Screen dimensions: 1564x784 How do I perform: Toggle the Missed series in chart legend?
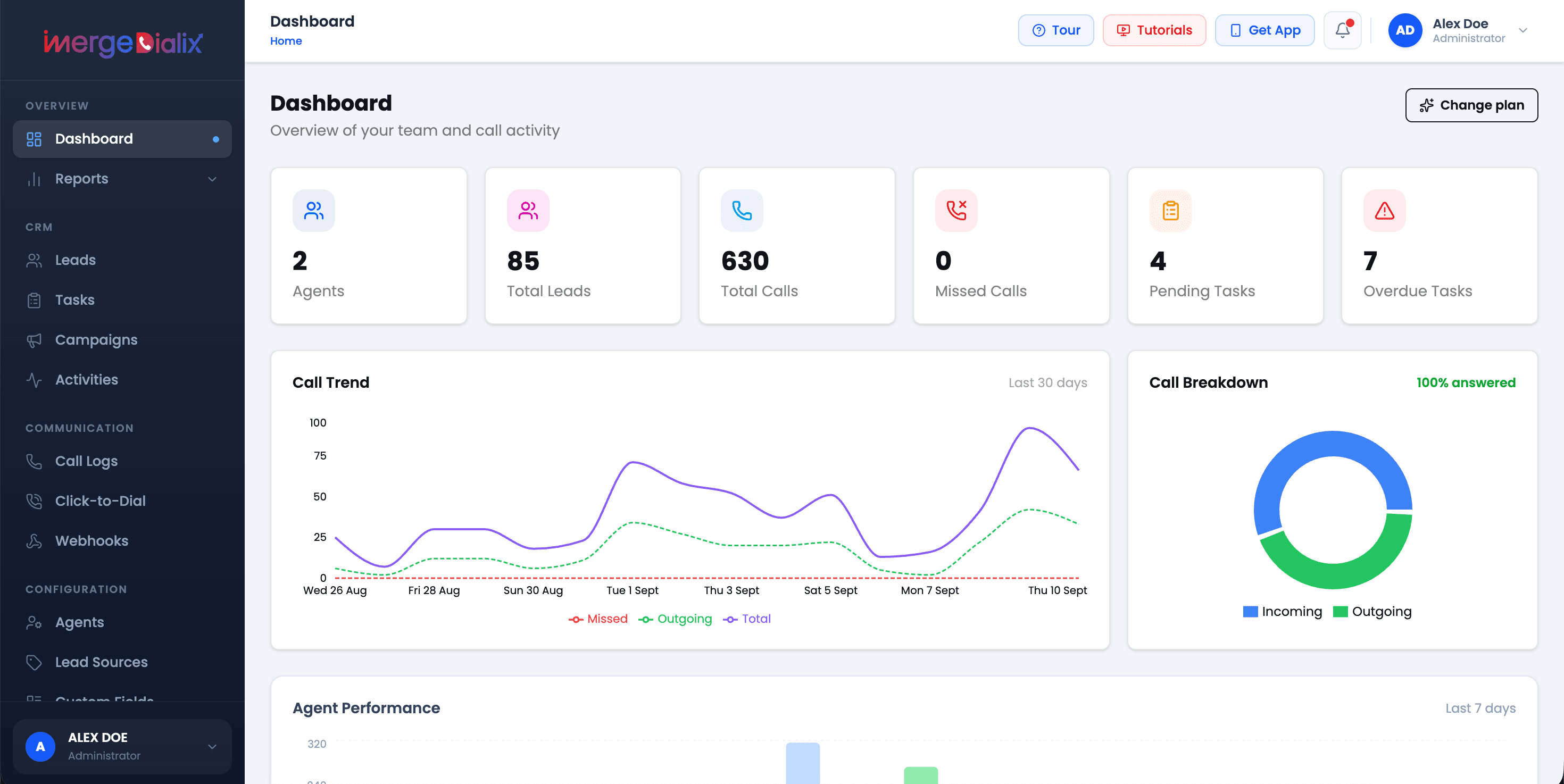tap(597, 619)
